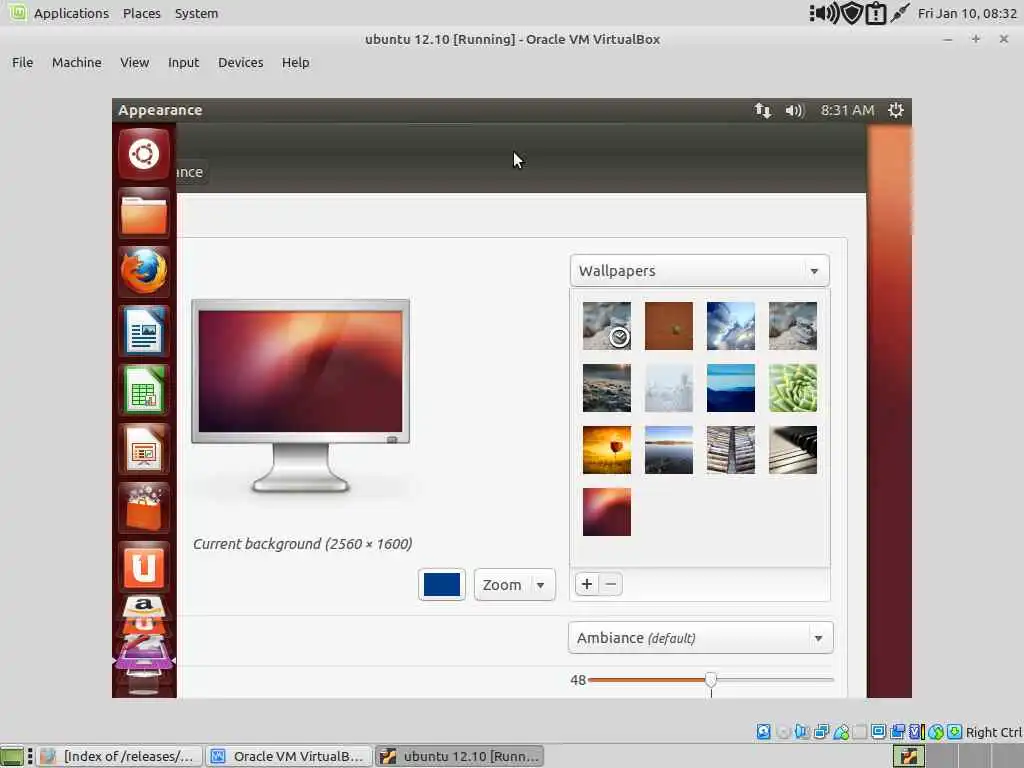Select the calm lake reflection wallpaper
This screenshot has height=768, width=1024.
(669, 450)
